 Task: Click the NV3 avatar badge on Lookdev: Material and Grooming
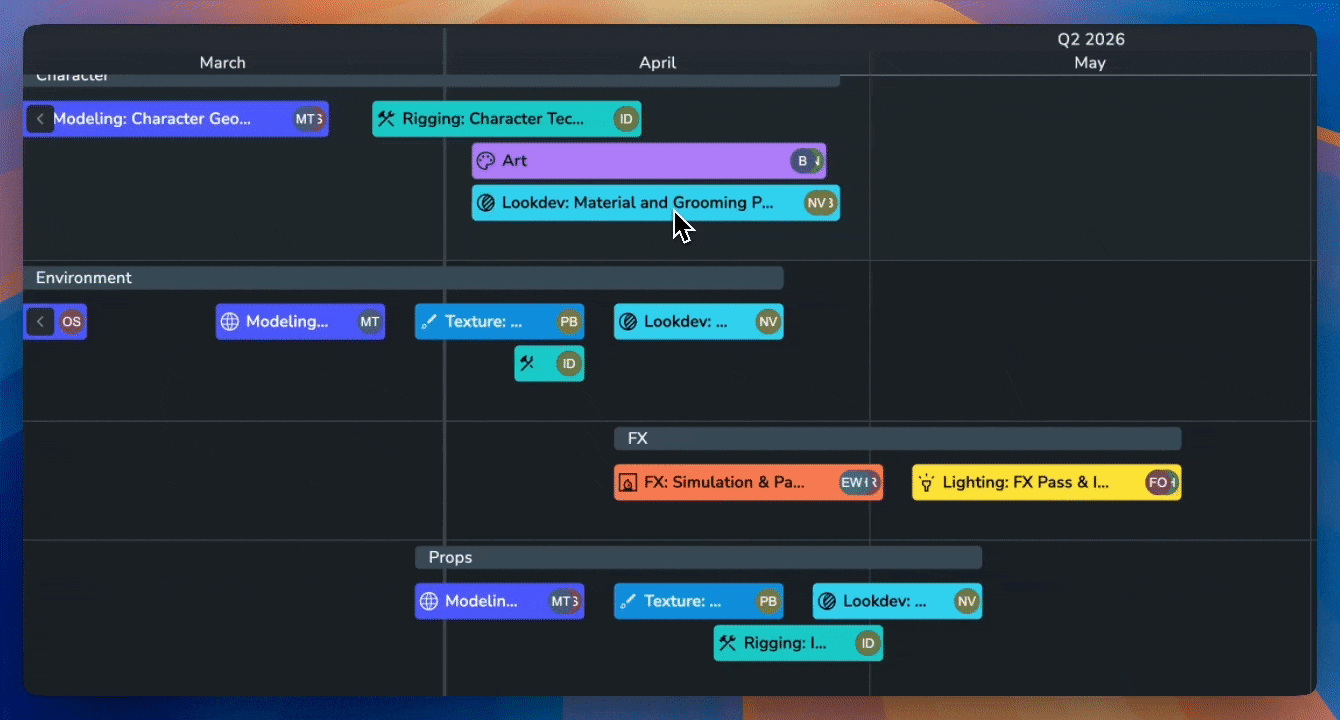pos(820,202)
